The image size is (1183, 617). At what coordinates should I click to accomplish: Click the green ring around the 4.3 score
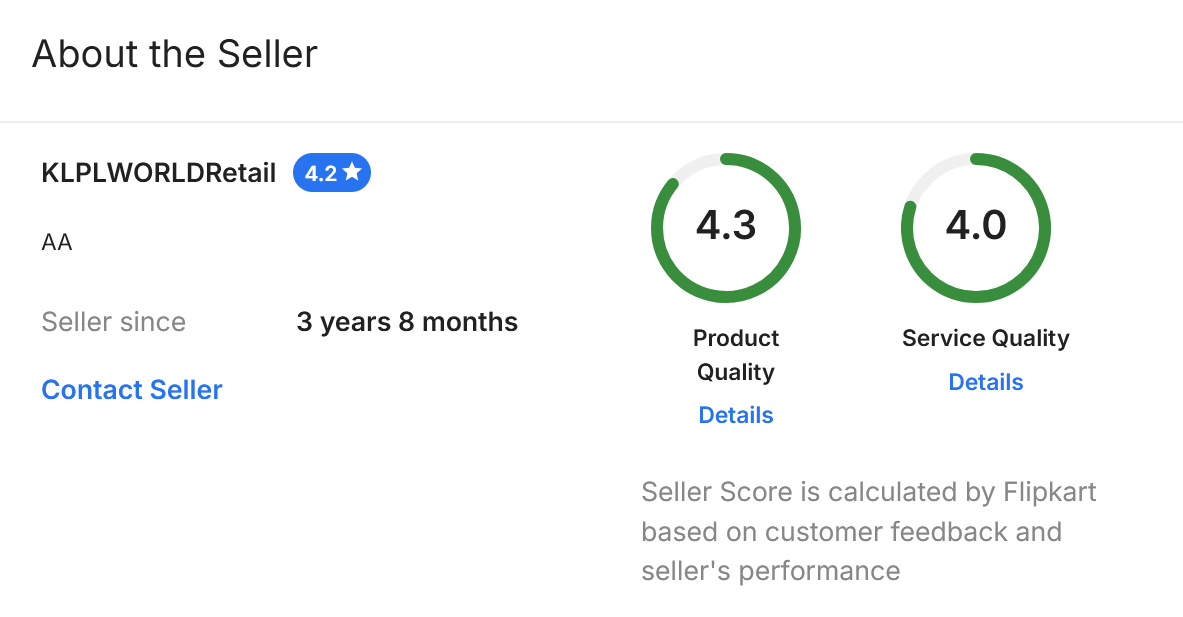[654, 230]
